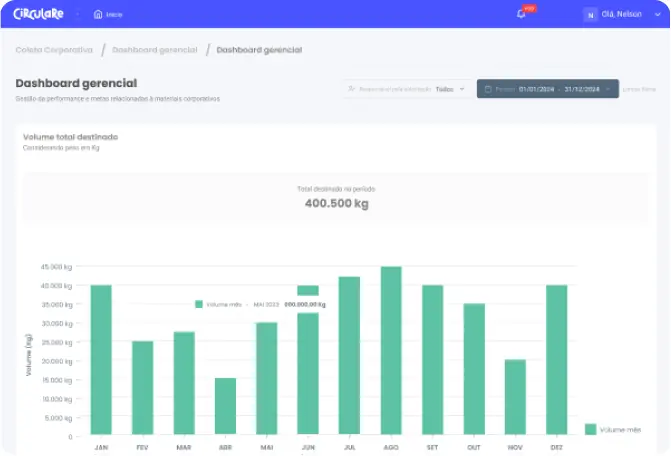Select the start date 01/01/2024
The image size is (671, 456).
(x=537, y=89)
